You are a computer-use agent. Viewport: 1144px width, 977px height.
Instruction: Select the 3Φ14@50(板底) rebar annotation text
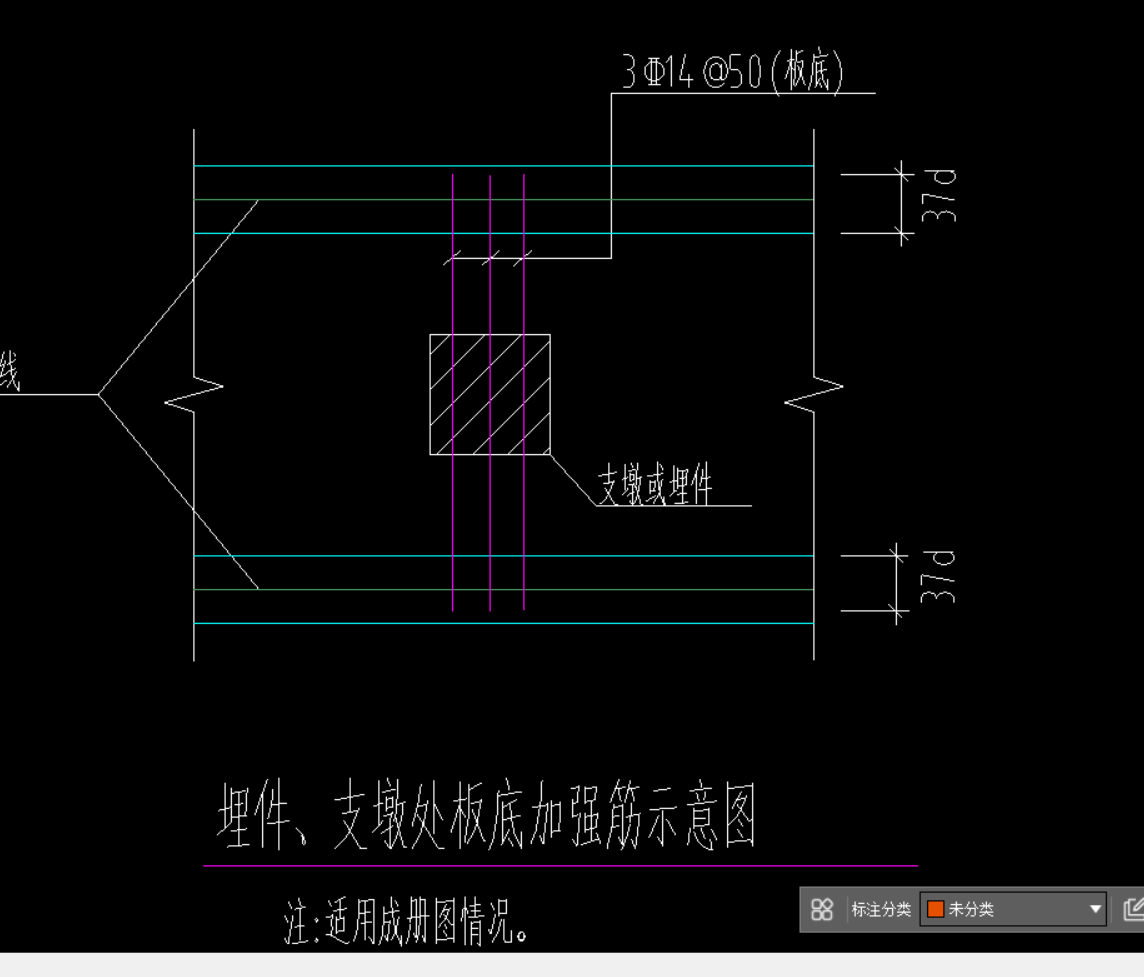tap(733, 72)
